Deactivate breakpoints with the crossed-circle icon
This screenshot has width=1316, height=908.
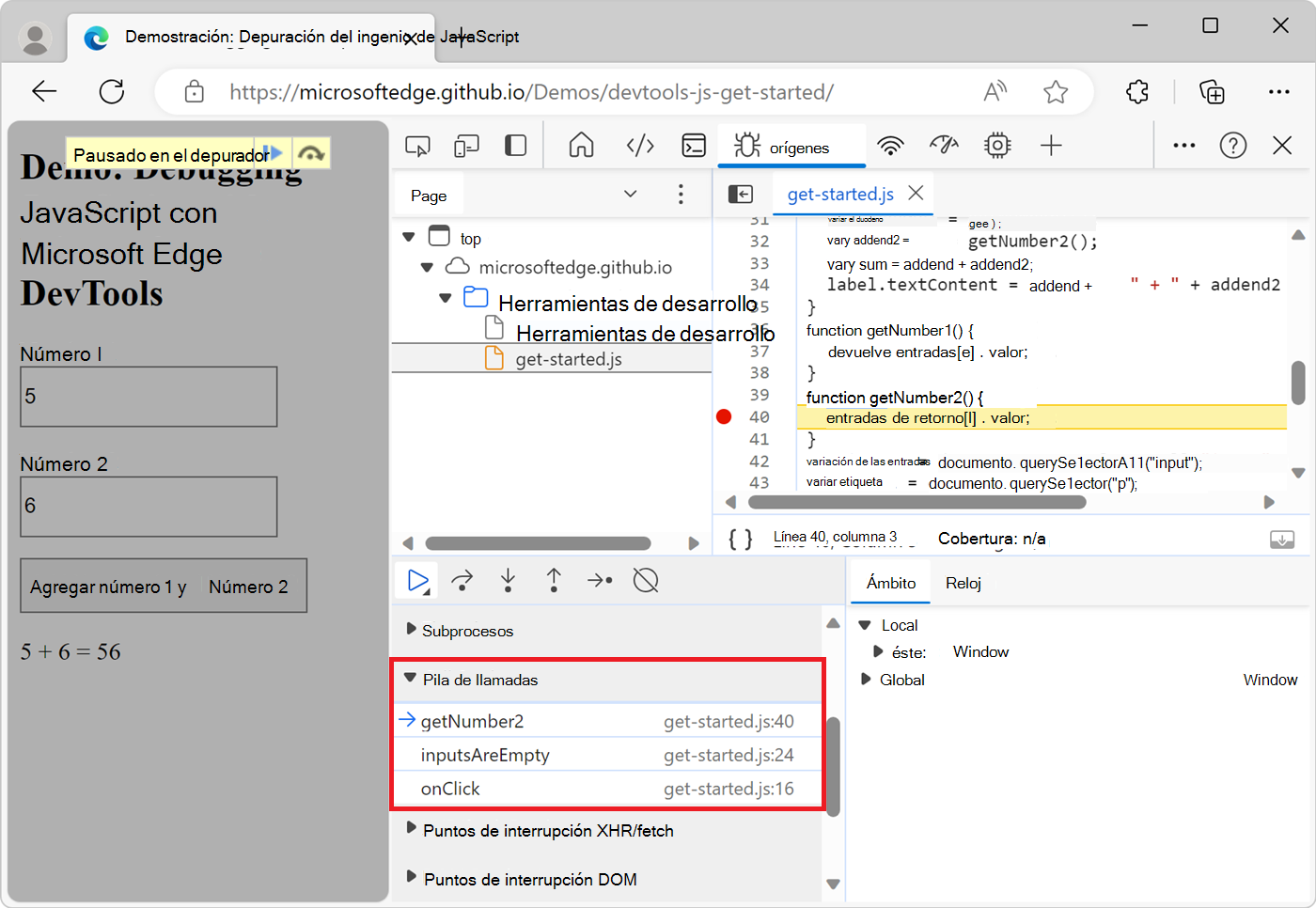tap(646, 581)
